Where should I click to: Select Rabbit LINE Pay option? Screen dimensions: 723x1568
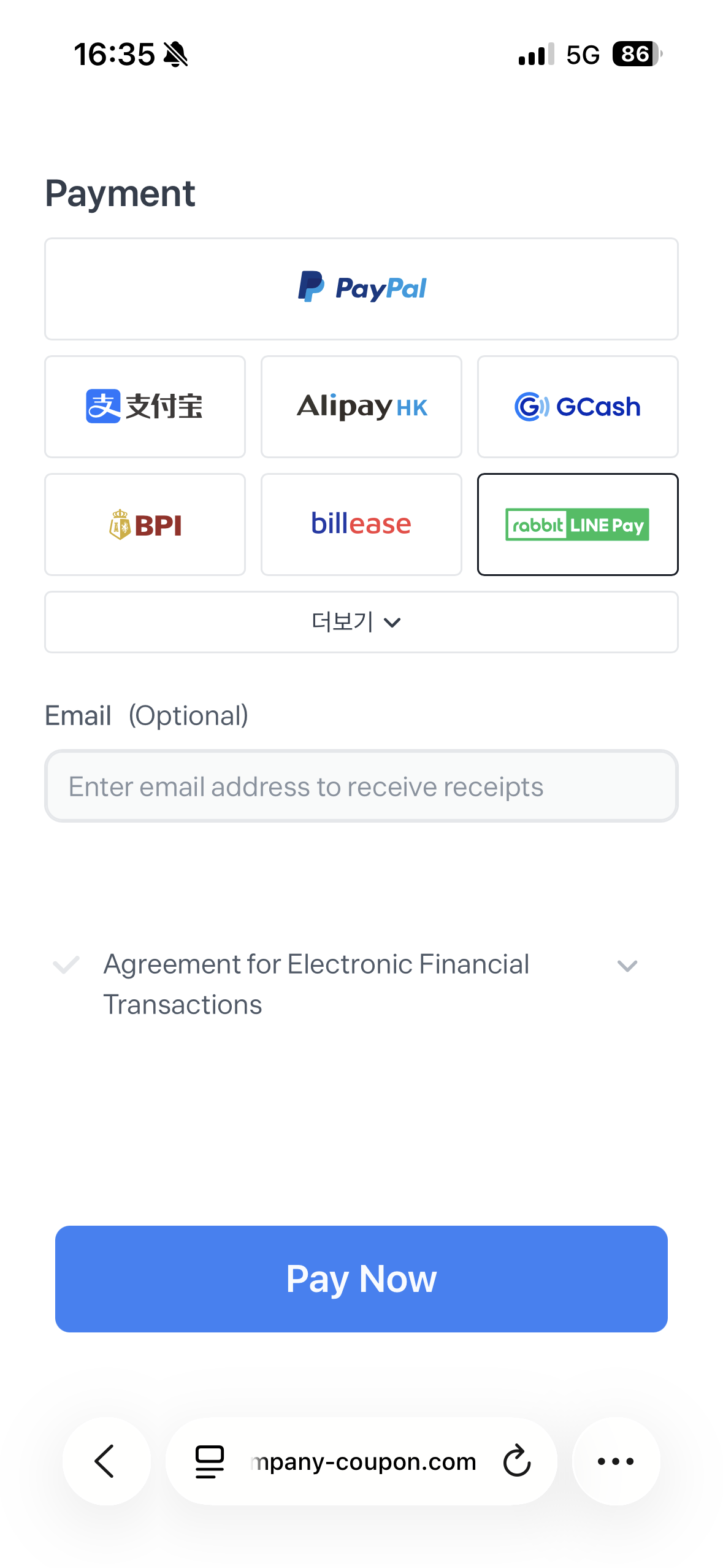(x=578, y=525)
